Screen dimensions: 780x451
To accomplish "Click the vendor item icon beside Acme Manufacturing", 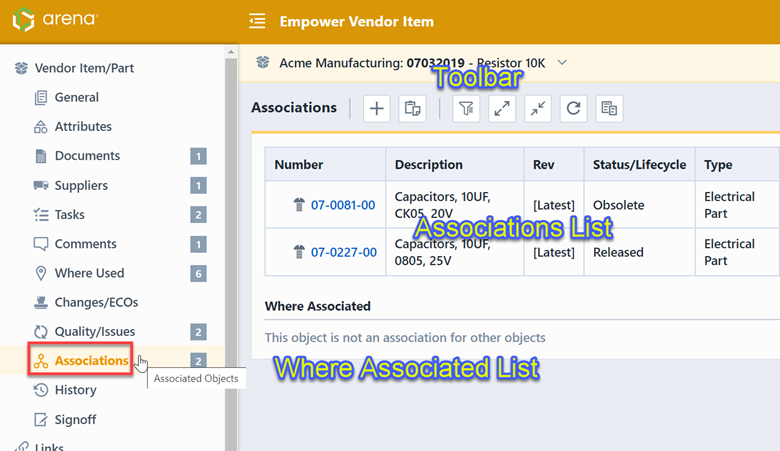I will [263, 62].
